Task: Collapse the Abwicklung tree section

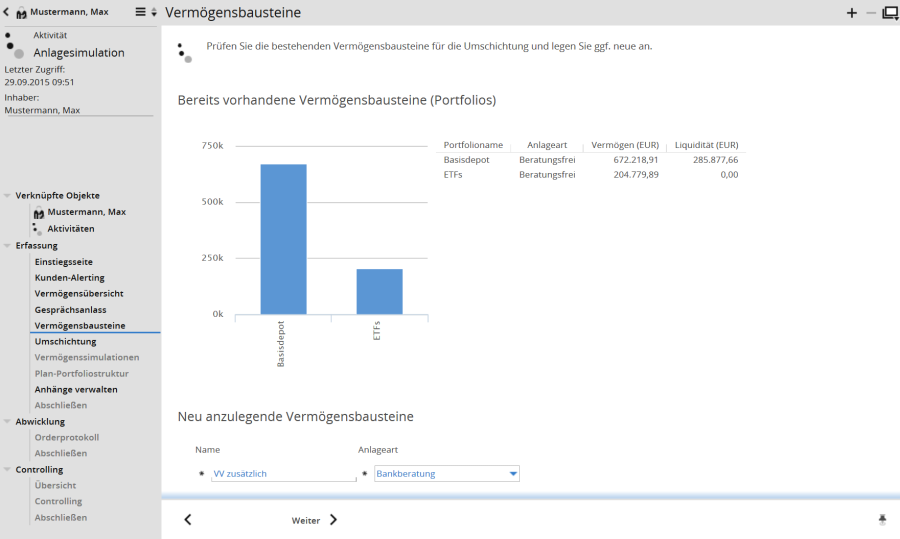Action: point(8,422)
